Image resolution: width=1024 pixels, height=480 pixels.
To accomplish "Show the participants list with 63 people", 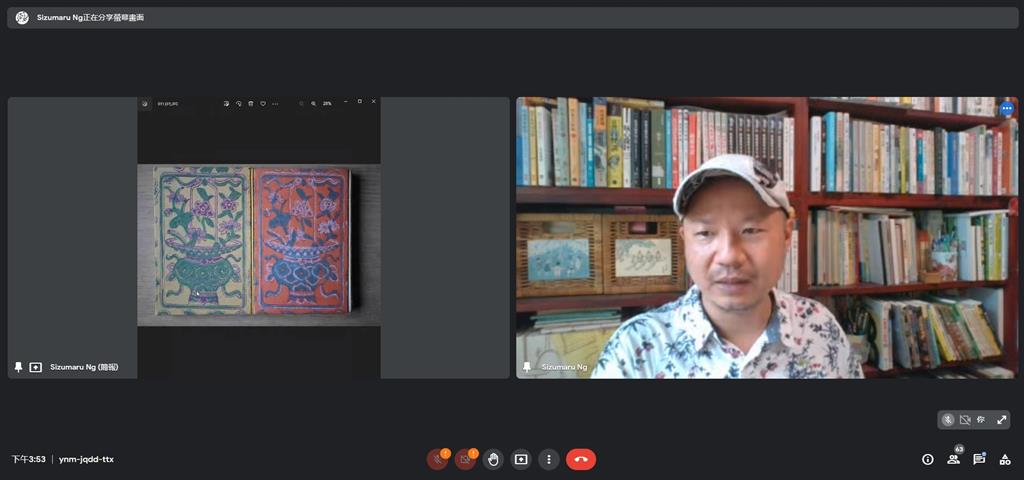I will click(x=953, y=459).
